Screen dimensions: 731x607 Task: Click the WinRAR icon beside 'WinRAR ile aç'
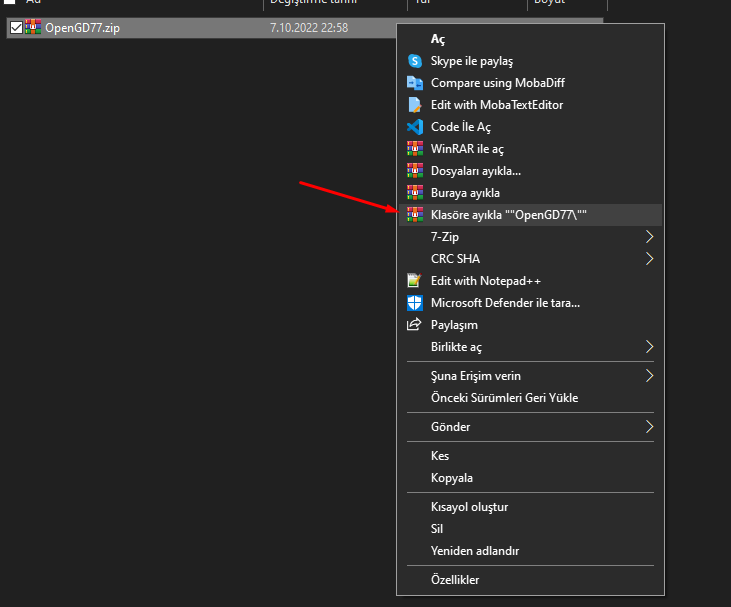pos(415,149)
